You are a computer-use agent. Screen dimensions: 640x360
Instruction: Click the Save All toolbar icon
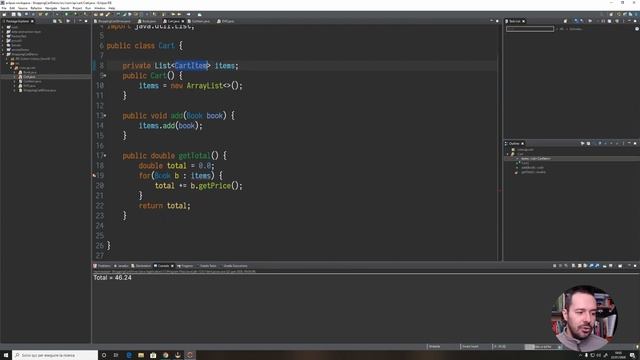19,14
